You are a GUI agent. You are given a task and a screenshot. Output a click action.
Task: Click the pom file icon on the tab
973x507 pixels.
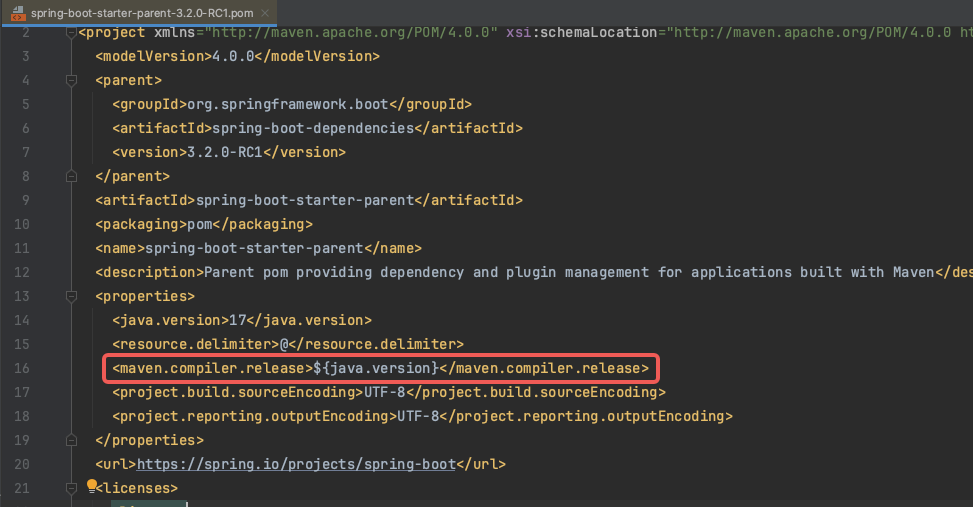(19, 12)
